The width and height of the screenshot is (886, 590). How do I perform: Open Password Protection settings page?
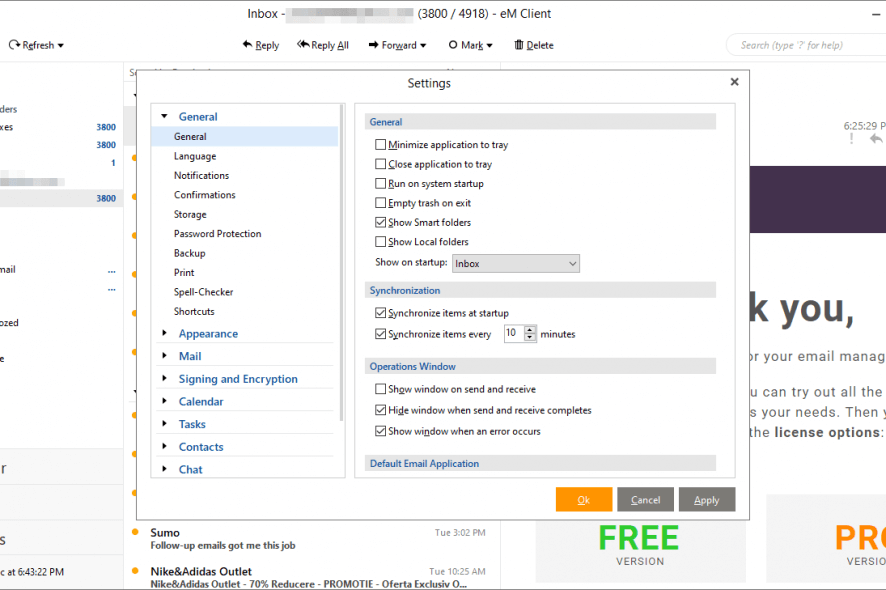(218, 234)
